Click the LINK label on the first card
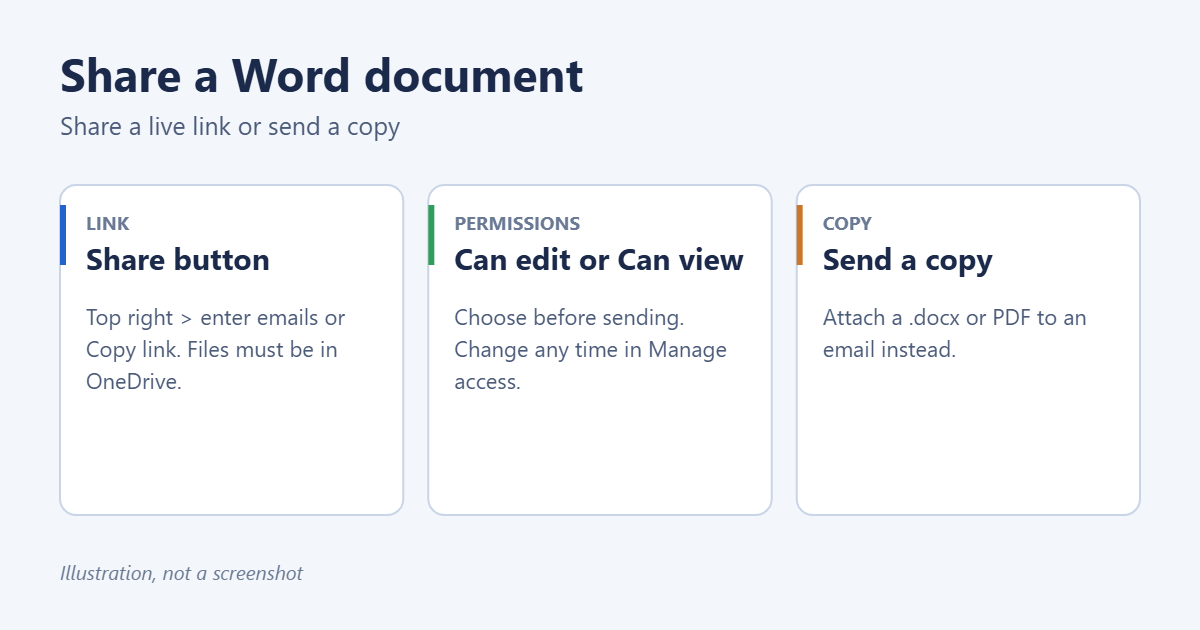1200x630 pixels. coord(108,224)
